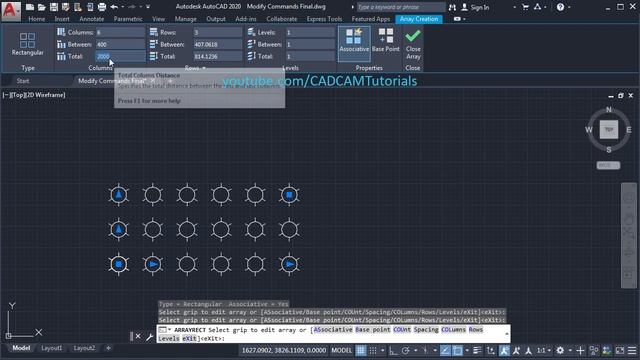Click the Redo arrow icon
Viewport: 640px width, 360px height.
(x=132, y=7)
